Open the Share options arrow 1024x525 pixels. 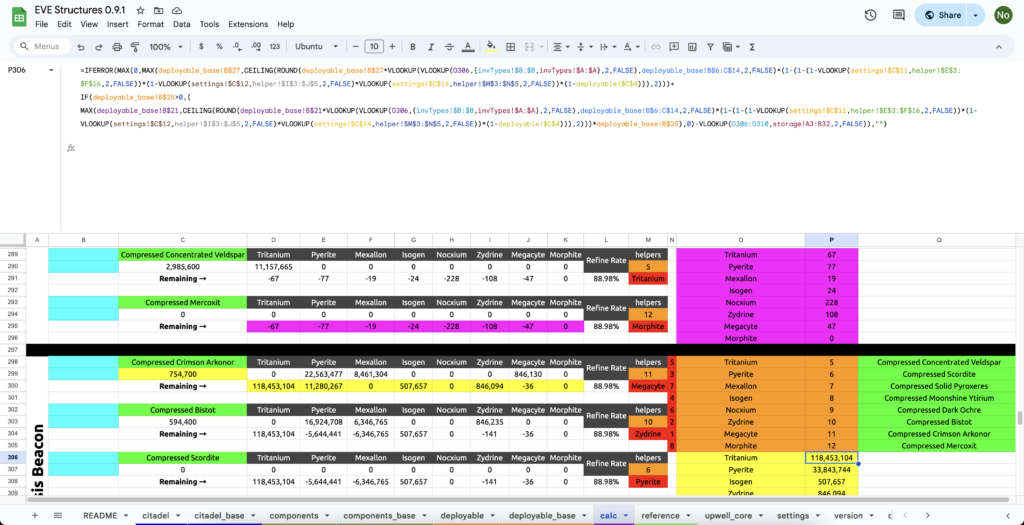[x=976, y=15]
